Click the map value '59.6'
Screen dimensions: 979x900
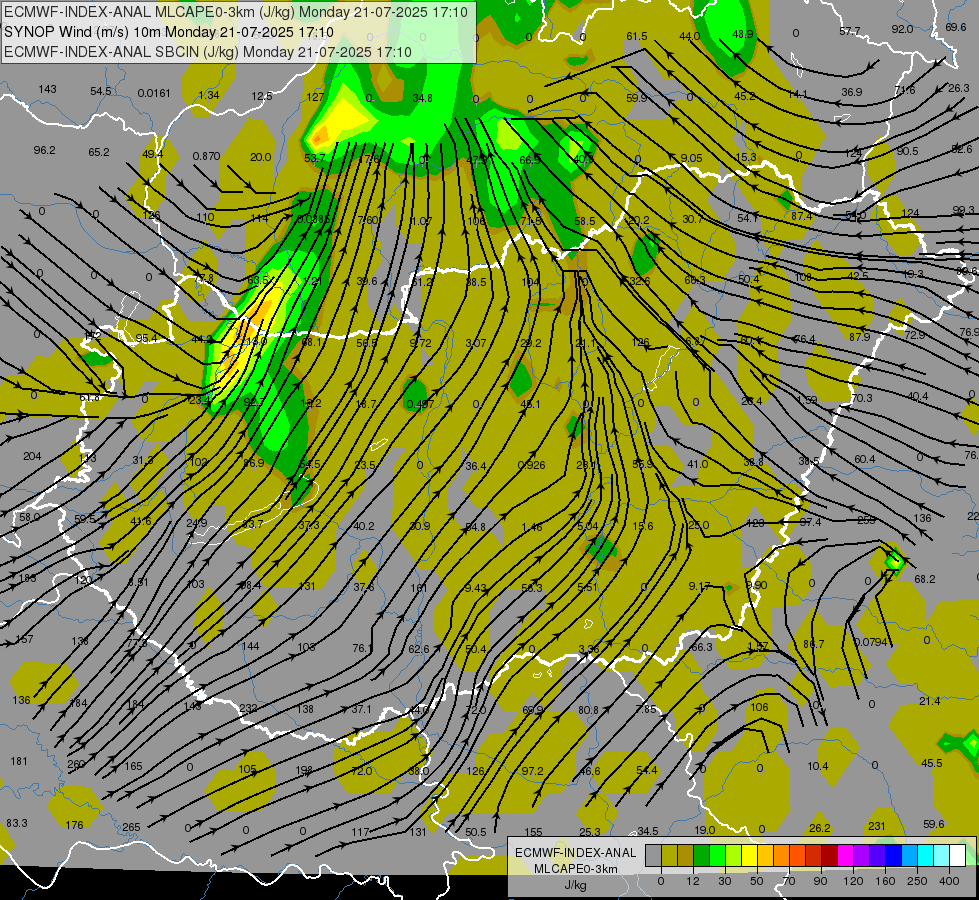(x=933, y=824)
